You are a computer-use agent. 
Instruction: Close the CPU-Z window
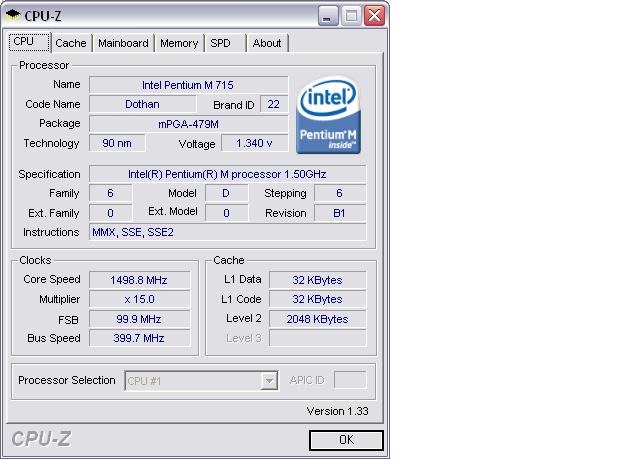(374, 16)
